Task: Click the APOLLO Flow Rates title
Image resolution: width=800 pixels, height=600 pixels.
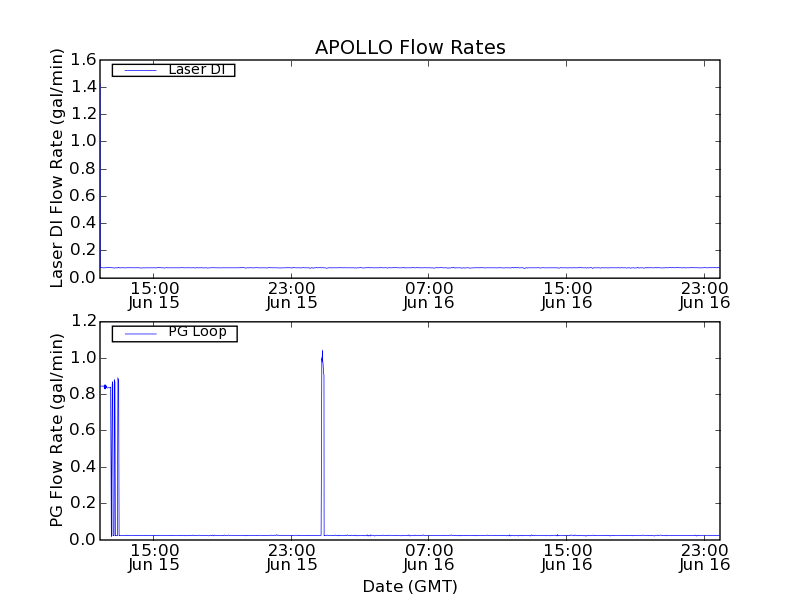Action: 410,47
